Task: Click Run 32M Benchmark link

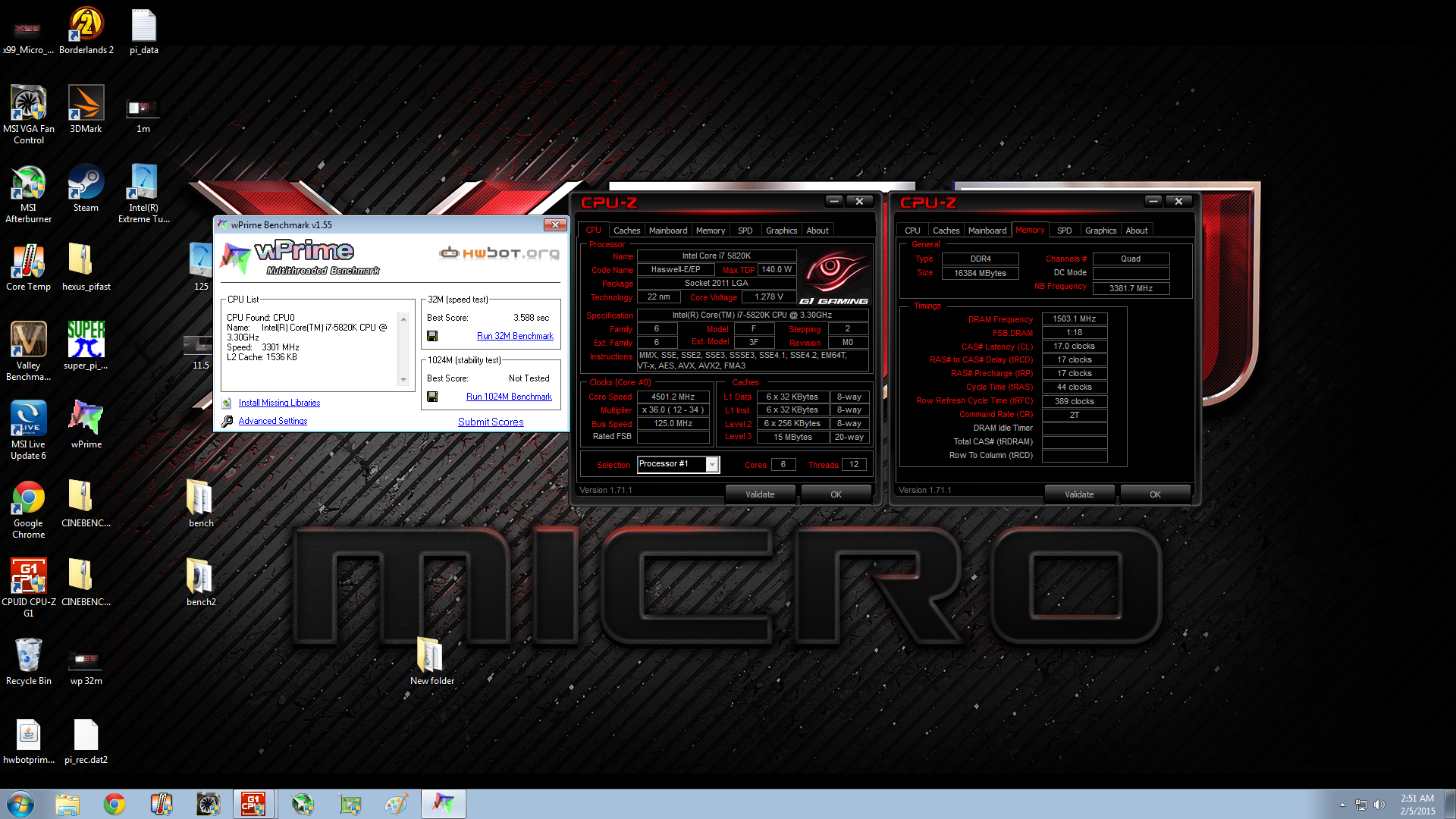Action: click(515, 336)
